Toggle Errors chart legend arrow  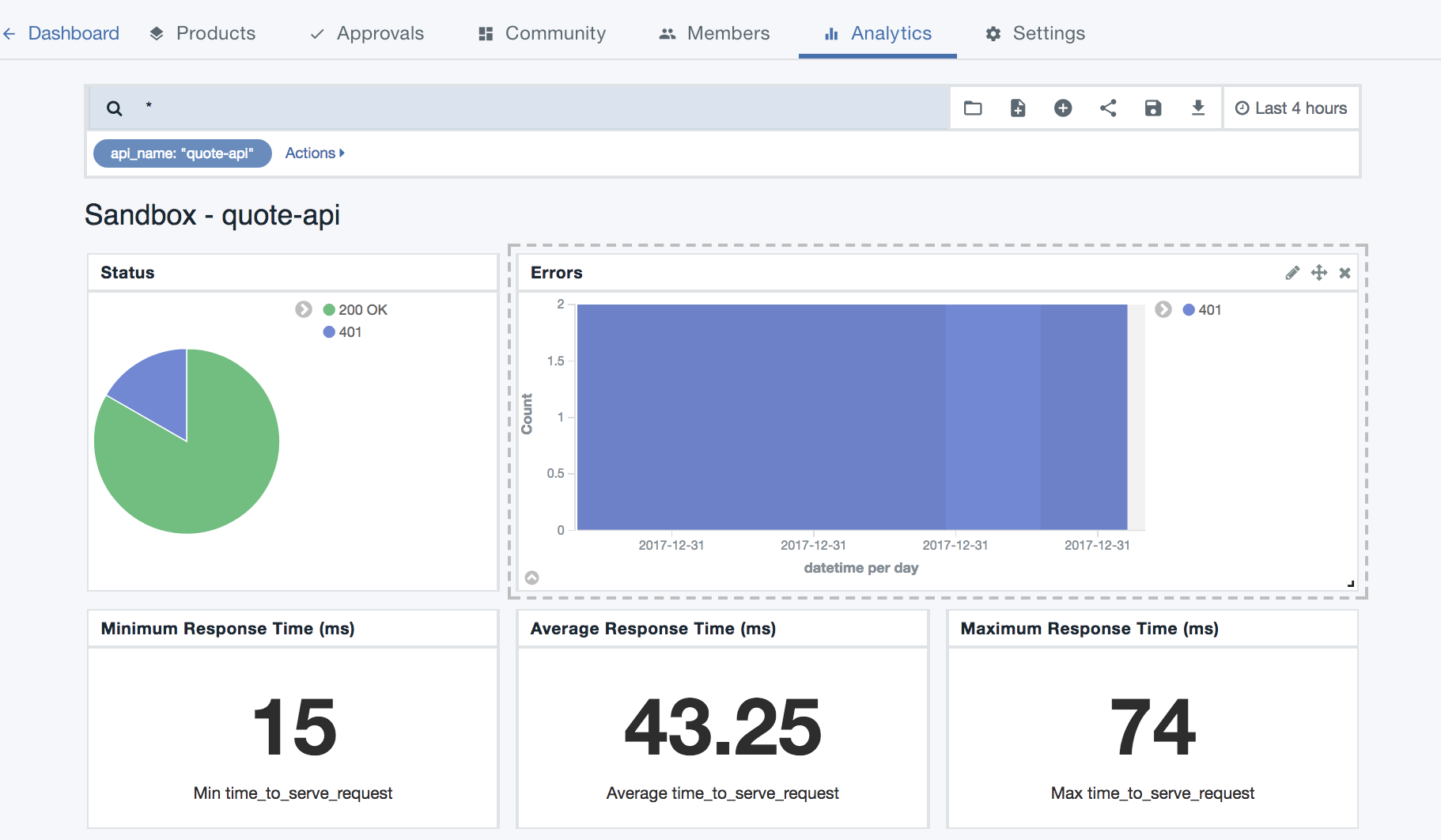tap(1163, 309)
